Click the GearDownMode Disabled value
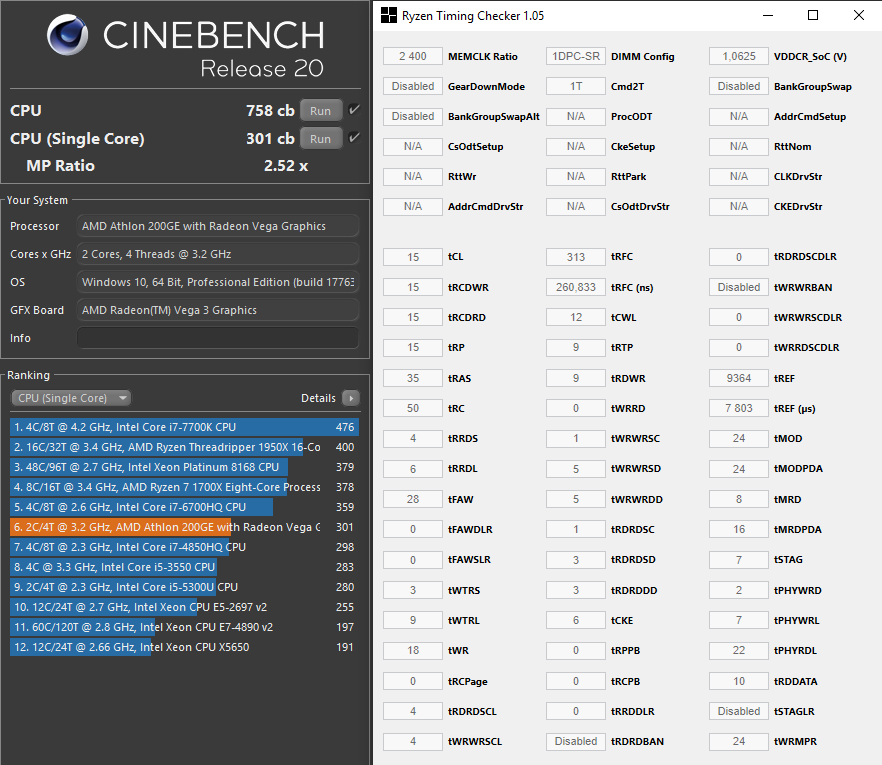 413,86
